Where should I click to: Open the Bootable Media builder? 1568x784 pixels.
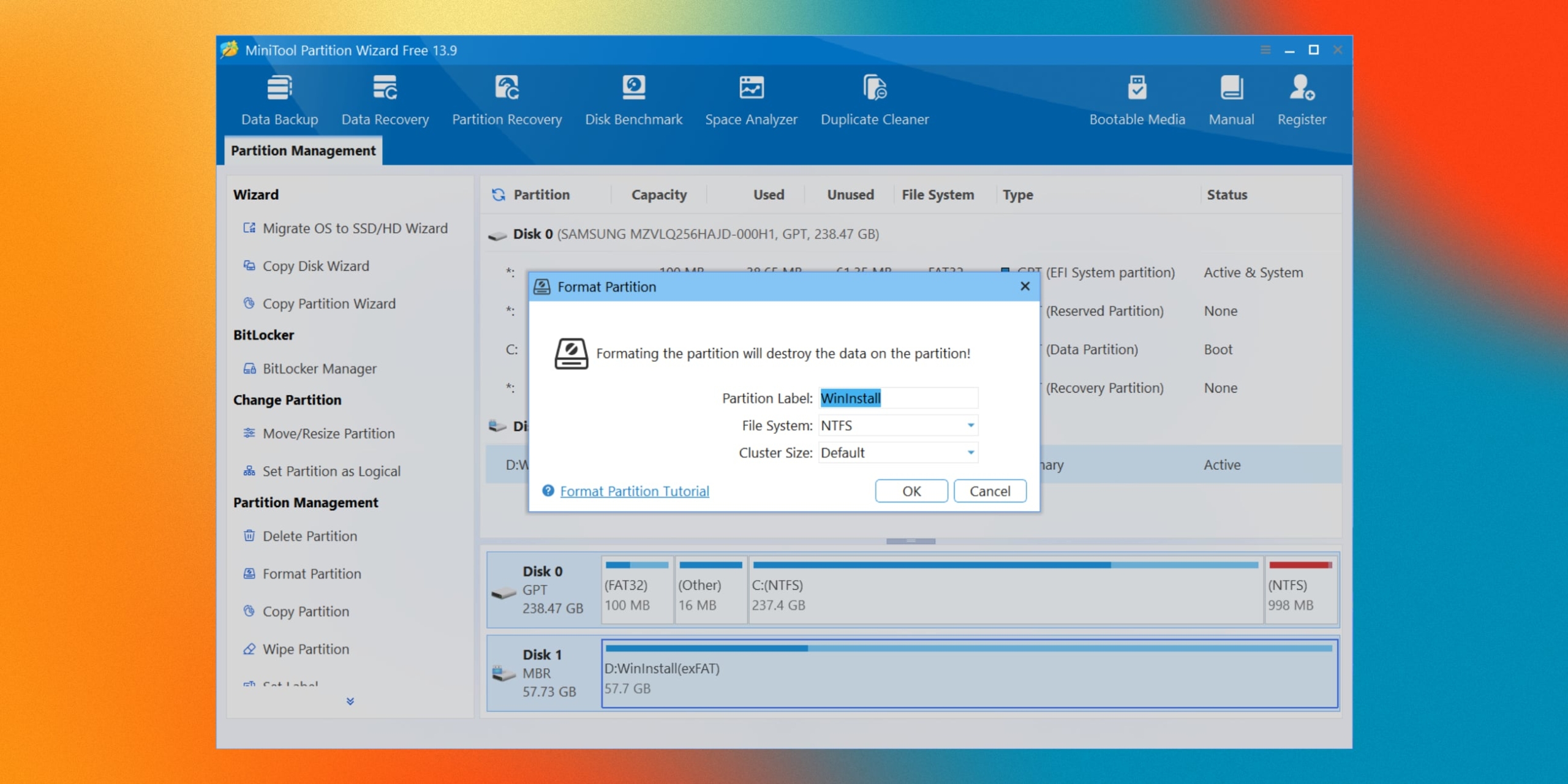(1137, 101)
